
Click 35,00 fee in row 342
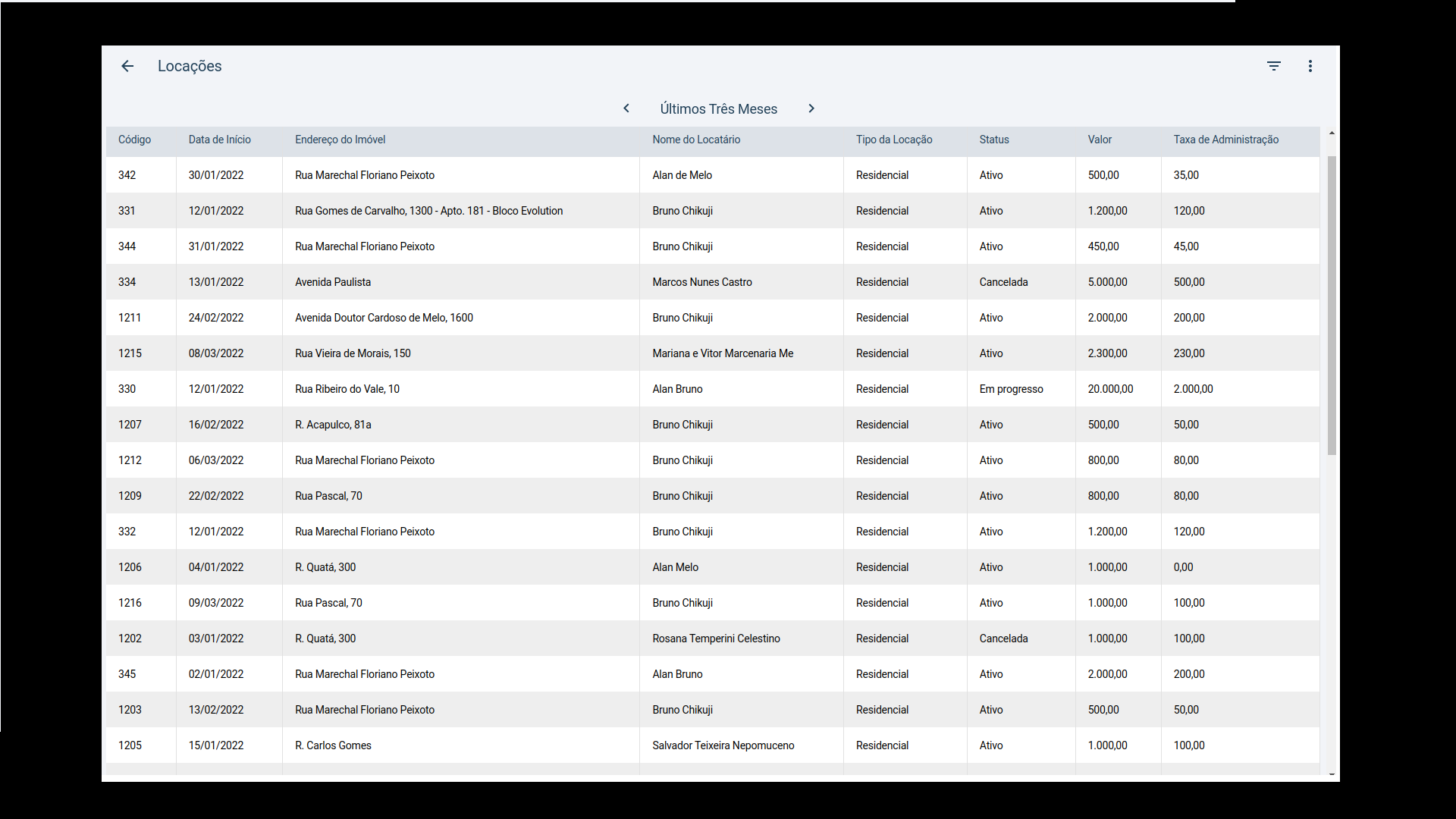[1186, 175]
